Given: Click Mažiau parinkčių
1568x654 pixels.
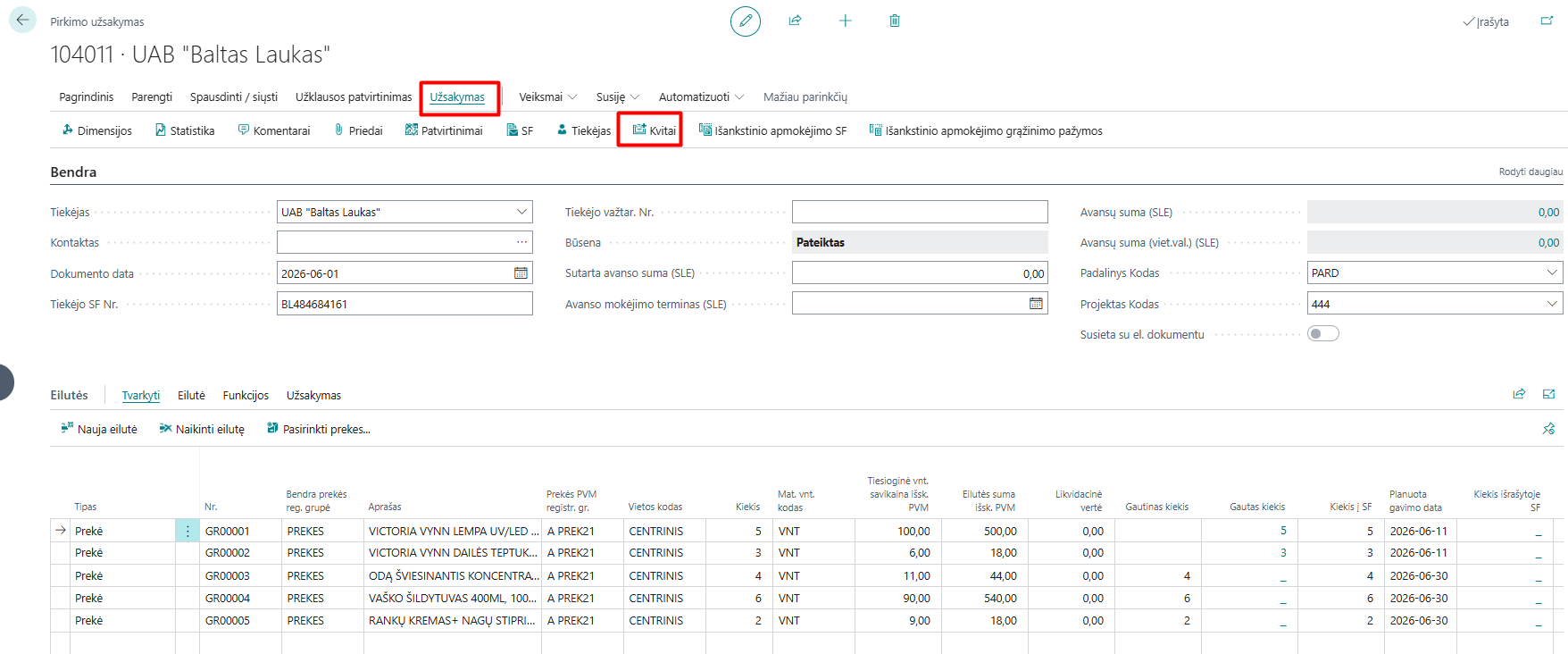Looking at the screenshot, I should click(805, 96).
